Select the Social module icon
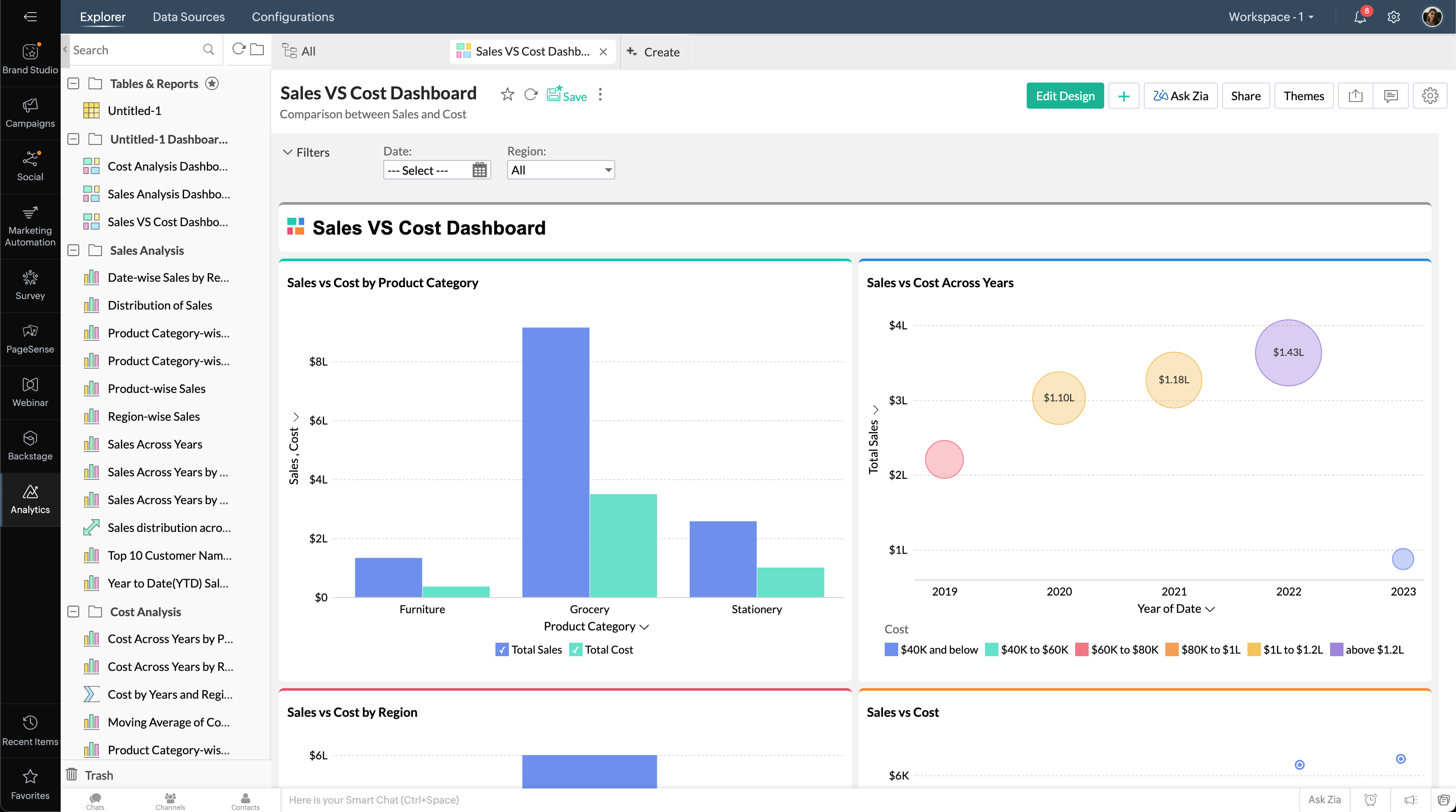Image resolution: width=1456 pixels, height=812 pixels. click(30, 165)
